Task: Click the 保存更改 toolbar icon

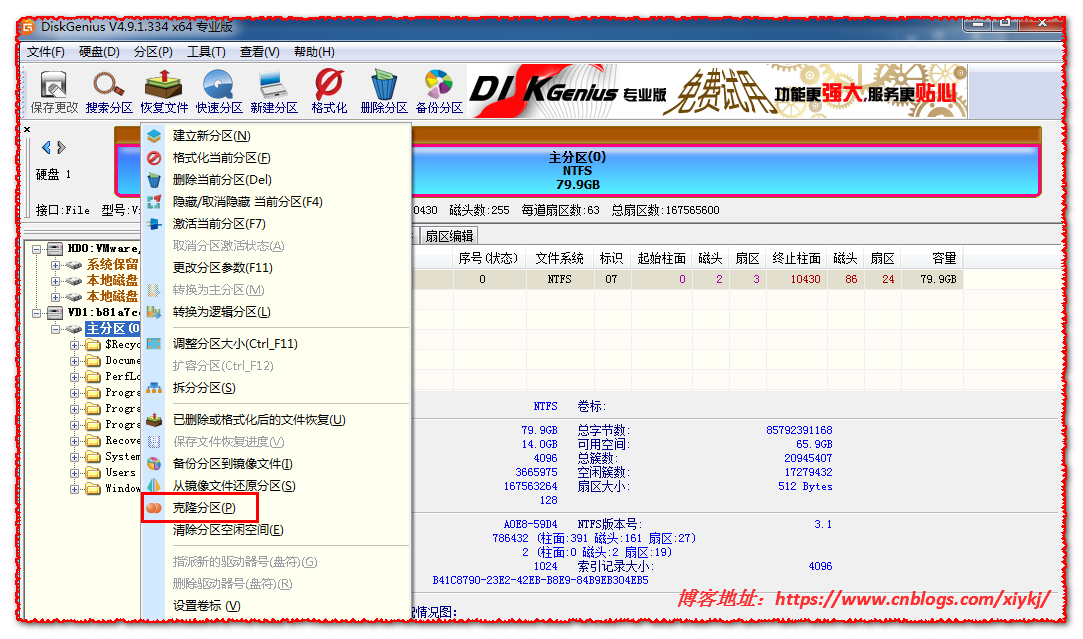Action: click(x=54, y=92)
